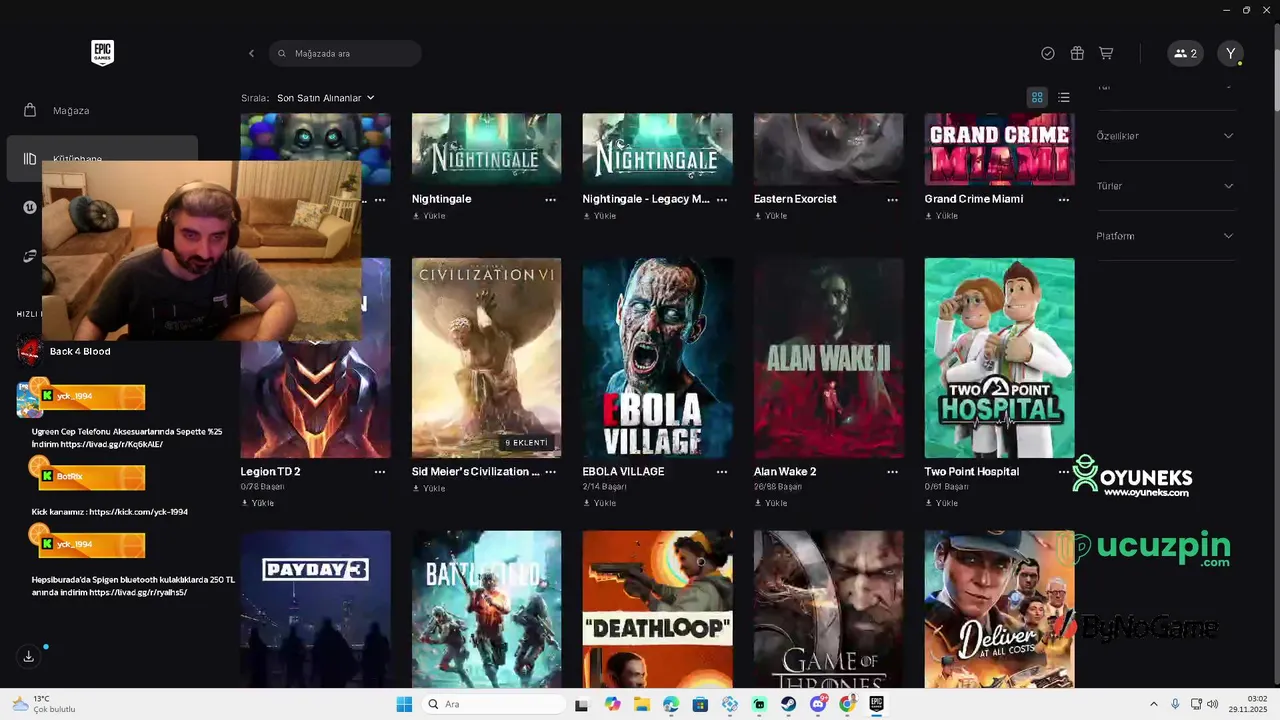Image resolution: width=1280 pixels, height=720 pixels.
Task: Click the tray volume speaker icon
Action: pos(1213,704)
